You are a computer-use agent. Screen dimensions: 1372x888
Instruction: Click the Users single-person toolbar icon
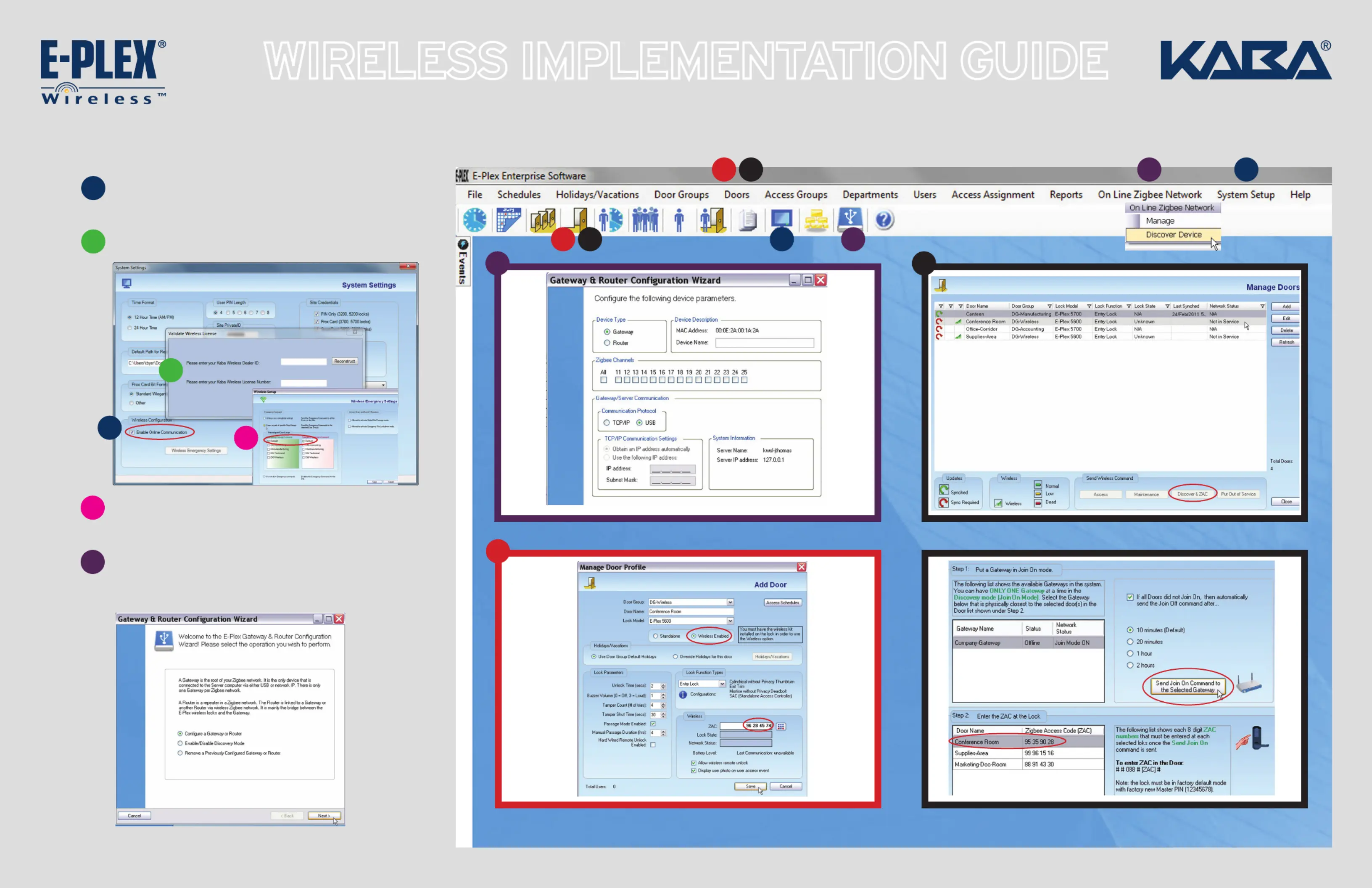(x=679, y=220)
